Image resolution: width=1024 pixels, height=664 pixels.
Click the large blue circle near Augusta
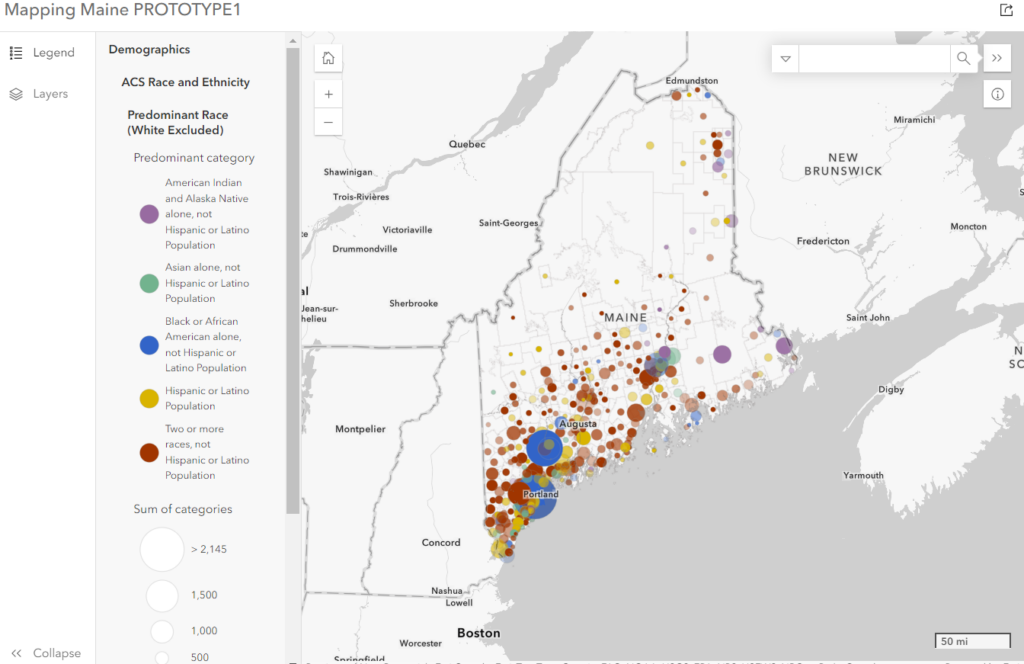pos(545,448)
